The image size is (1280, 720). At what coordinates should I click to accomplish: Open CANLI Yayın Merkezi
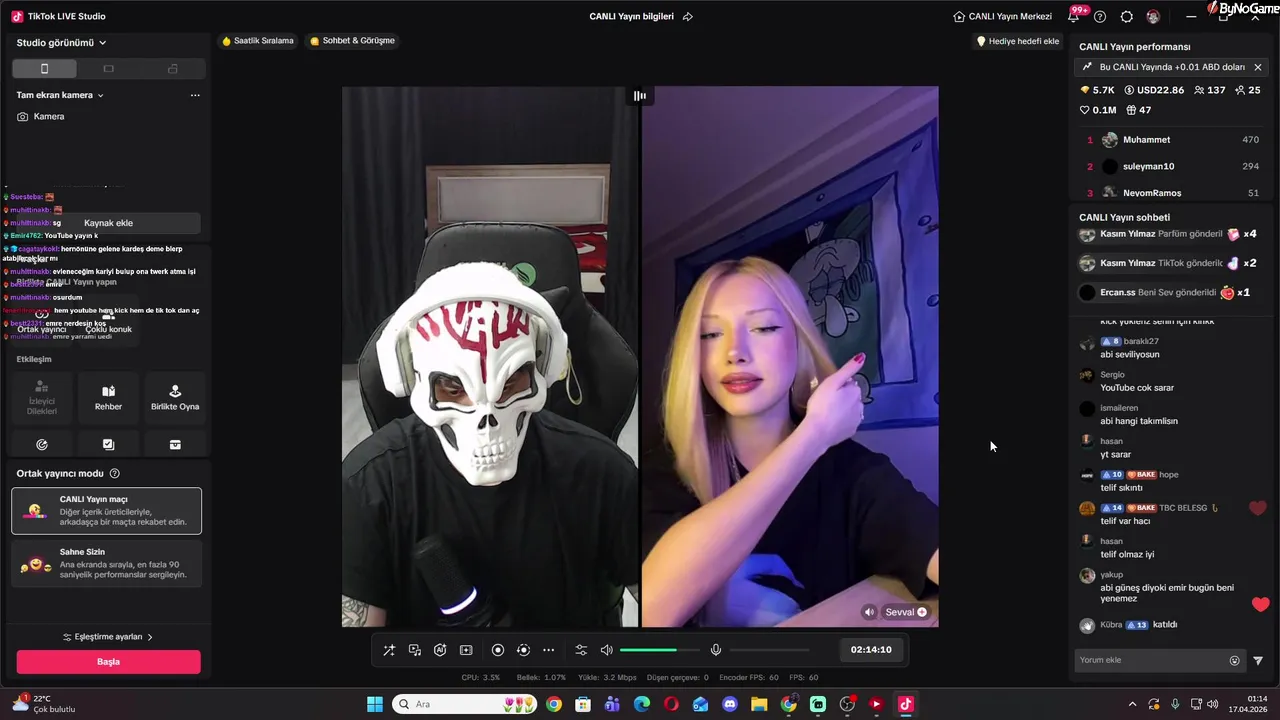click(1003, 16)
